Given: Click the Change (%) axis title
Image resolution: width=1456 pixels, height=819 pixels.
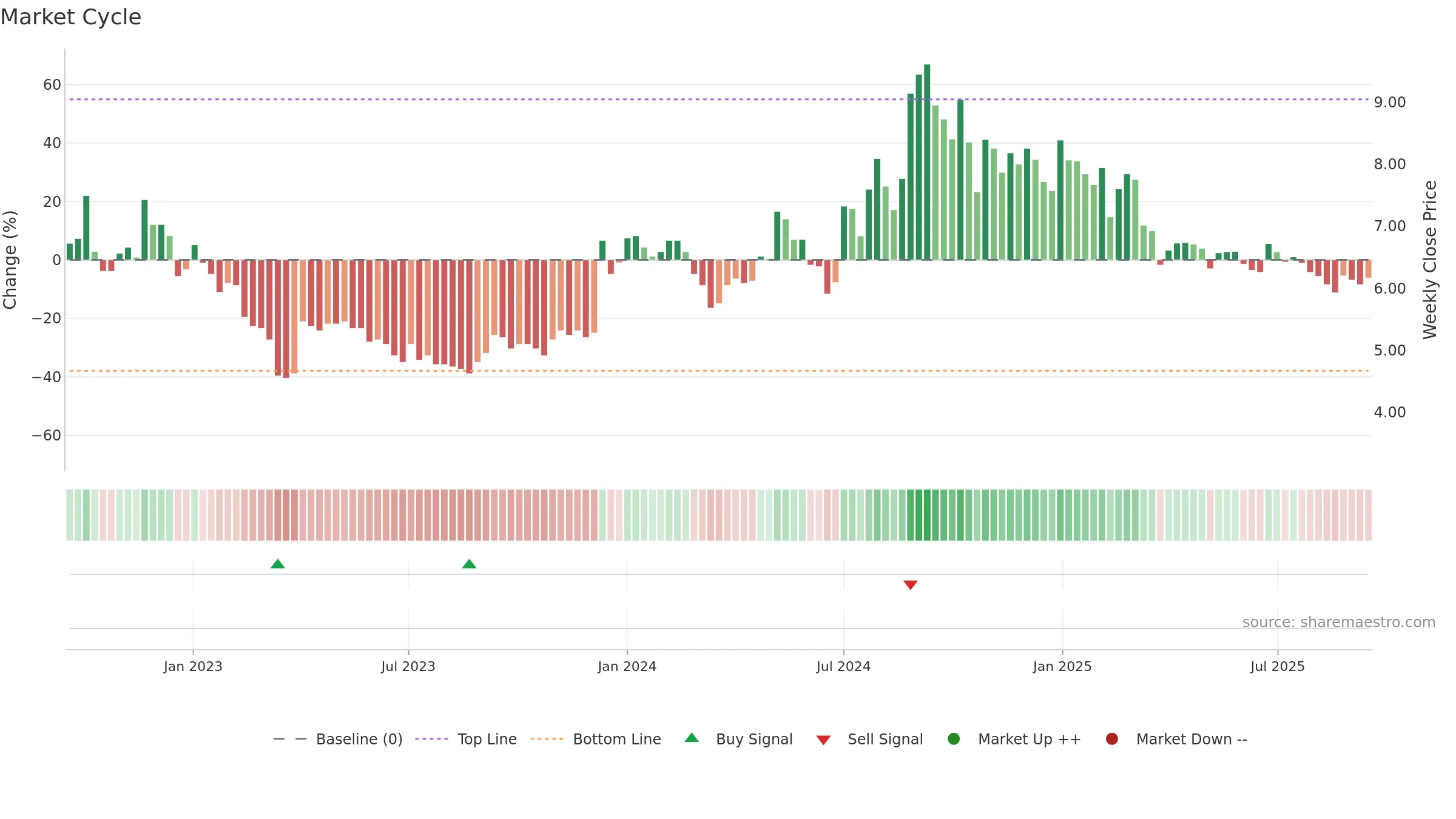Looking at the screenshot, I should 10,260.
